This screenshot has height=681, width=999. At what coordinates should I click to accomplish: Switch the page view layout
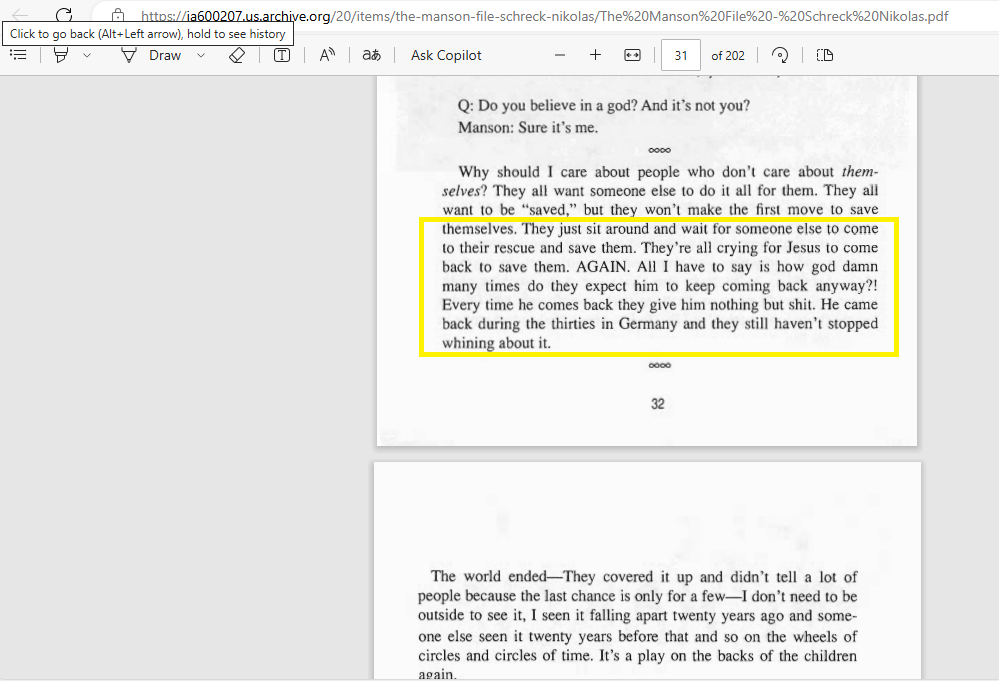[x=825, y=55]
